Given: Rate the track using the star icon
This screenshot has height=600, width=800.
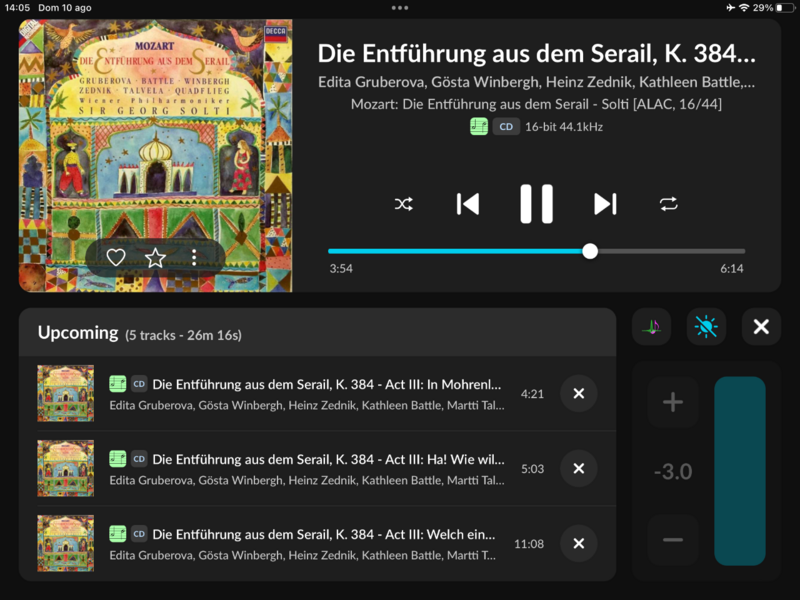Looking at the screenshot, I should pyautogui.click(x=155, y=258).
